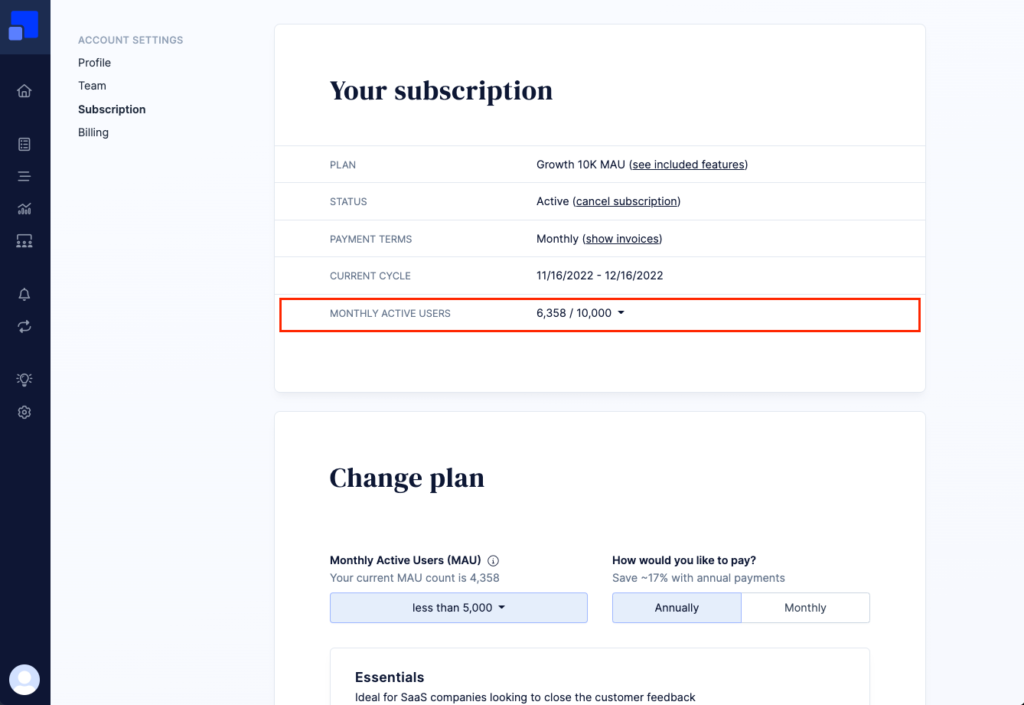Open user avatar at sidebar bottom
The image size is (1024, 705).
pyautogui.click(x=25, y=680)
